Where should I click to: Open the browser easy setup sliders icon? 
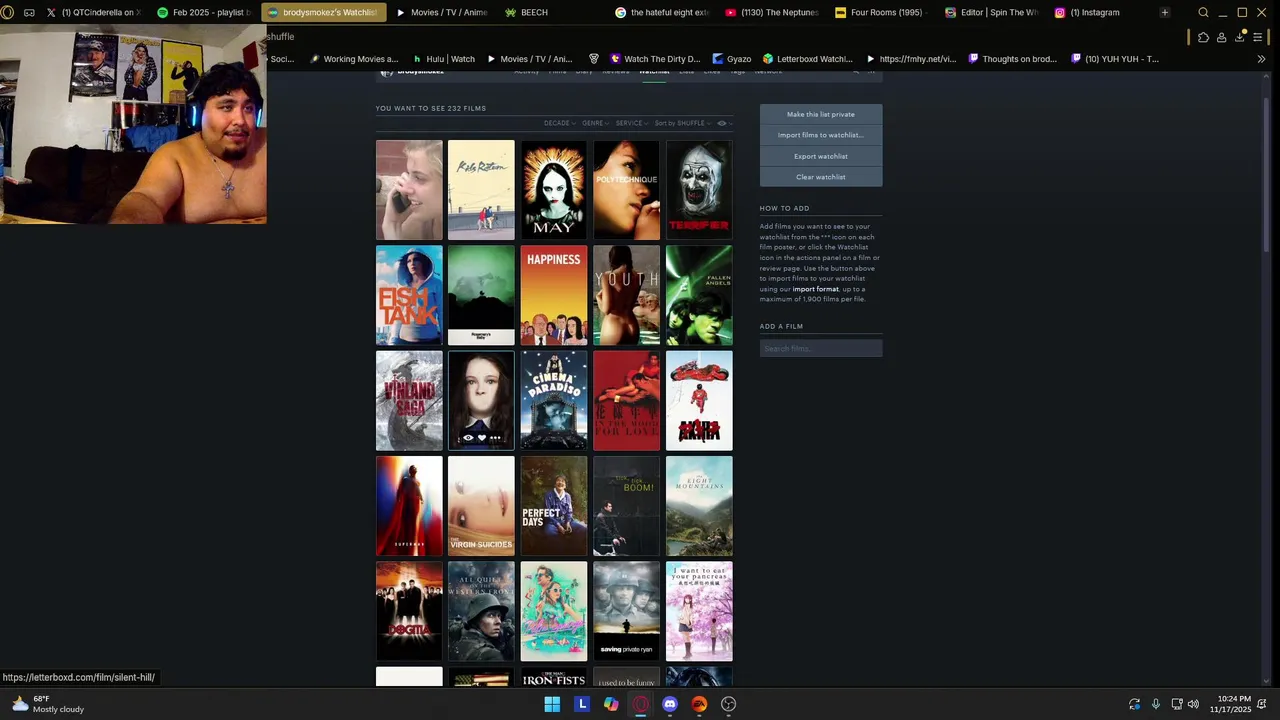[x=1259, y=37]
